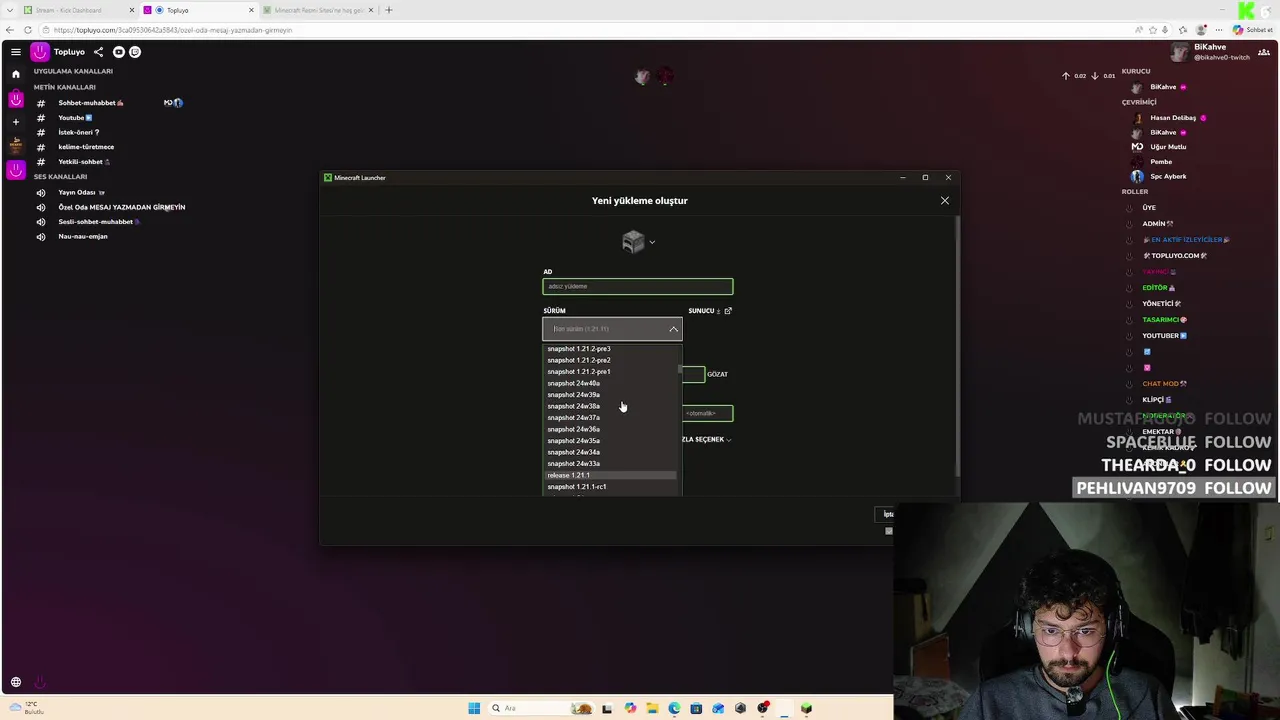Click the plus icon to add server
This screenshot has width=1280, height=720.
(x=15, y=122)
